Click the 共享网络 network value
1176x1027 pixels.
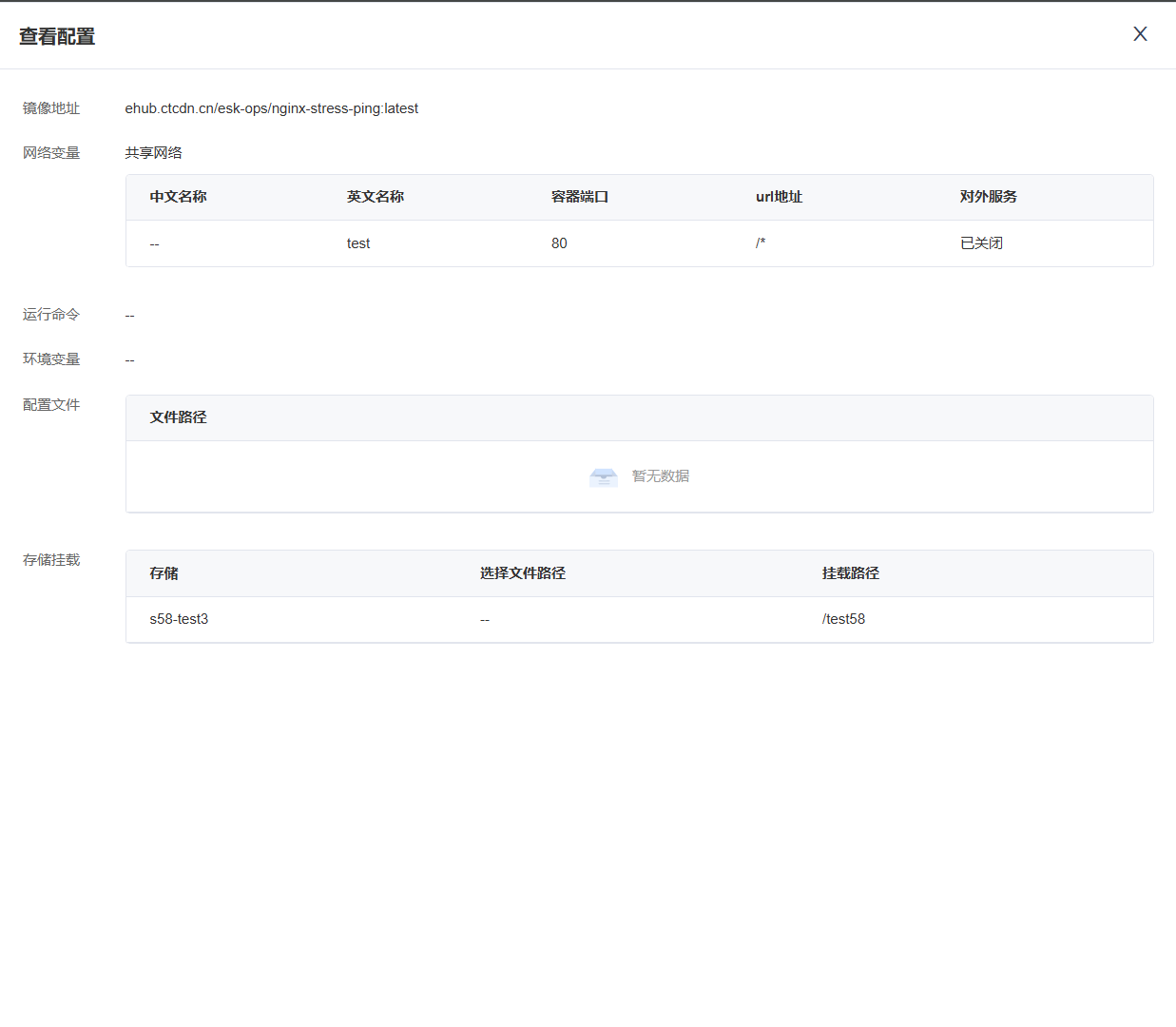(154, 153)
